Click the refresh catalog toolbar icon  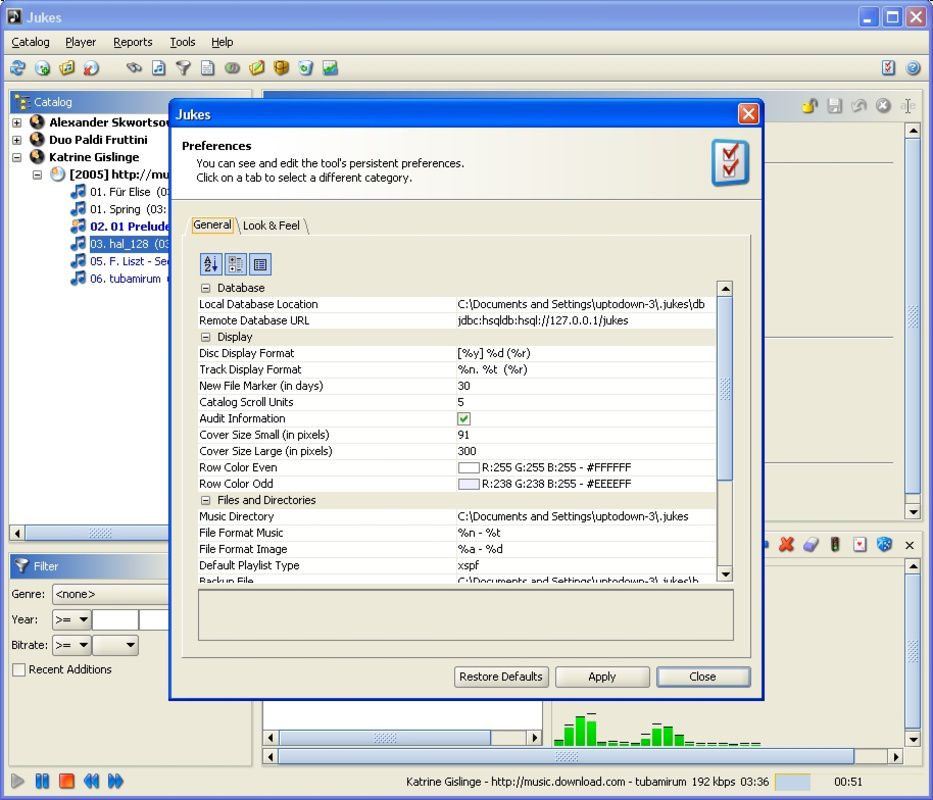point(18,68)
